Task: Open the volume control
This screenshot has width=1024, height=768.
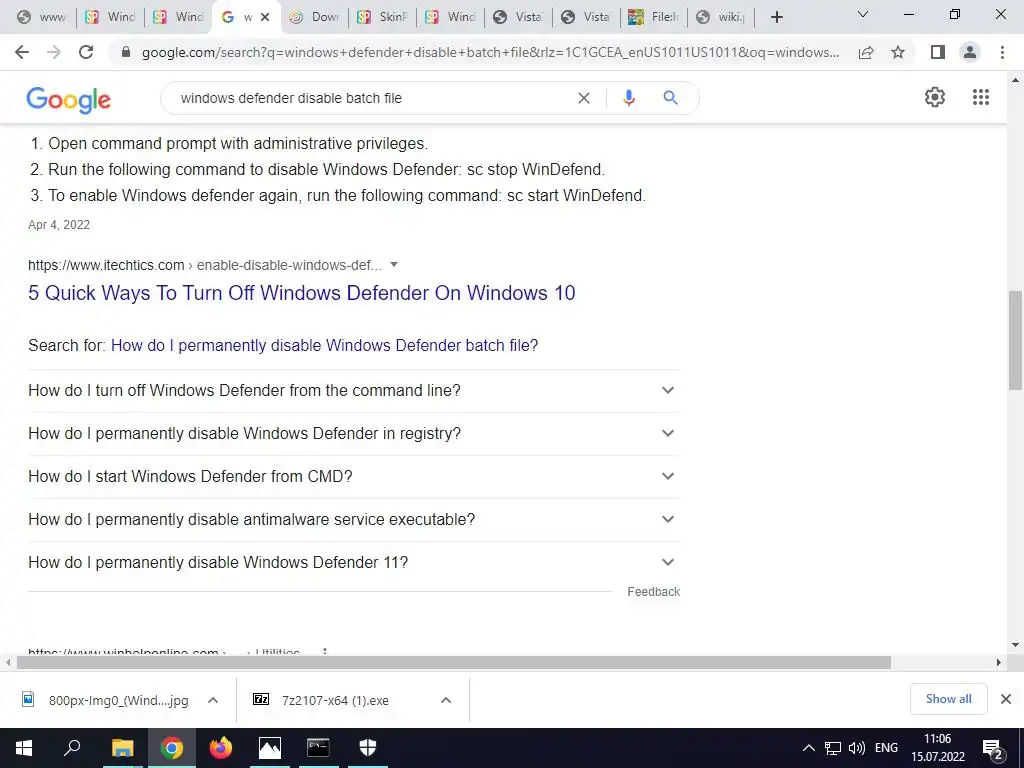Action: [x=856, y=748]
